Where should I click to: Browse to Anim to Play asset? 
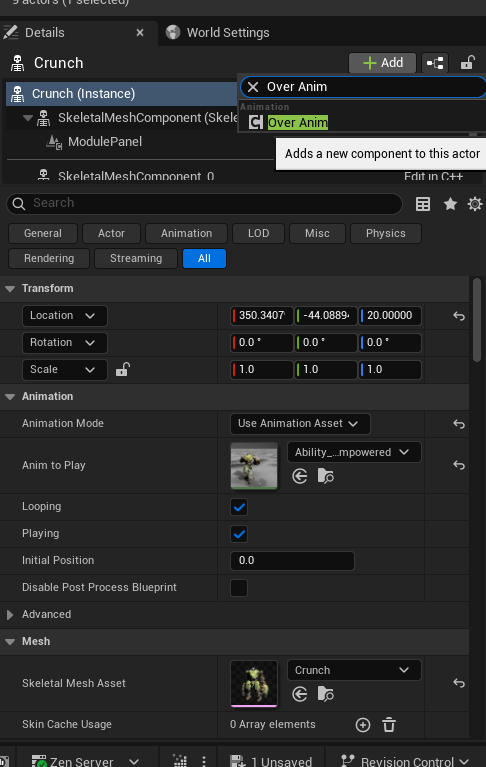(x=326, y=476)
